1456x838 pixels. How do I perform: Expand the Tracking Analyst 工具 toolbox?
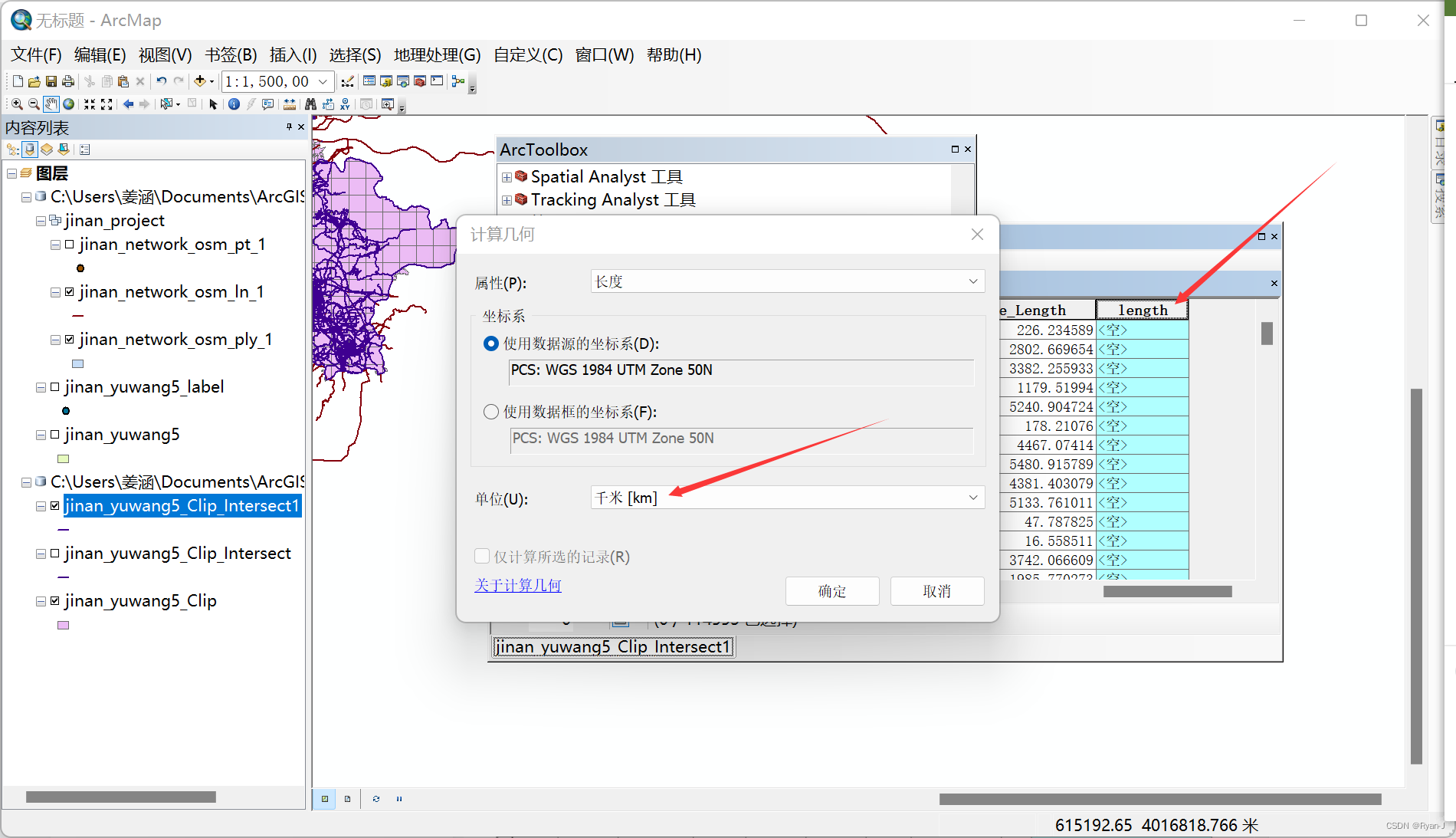tap(507, 200)
